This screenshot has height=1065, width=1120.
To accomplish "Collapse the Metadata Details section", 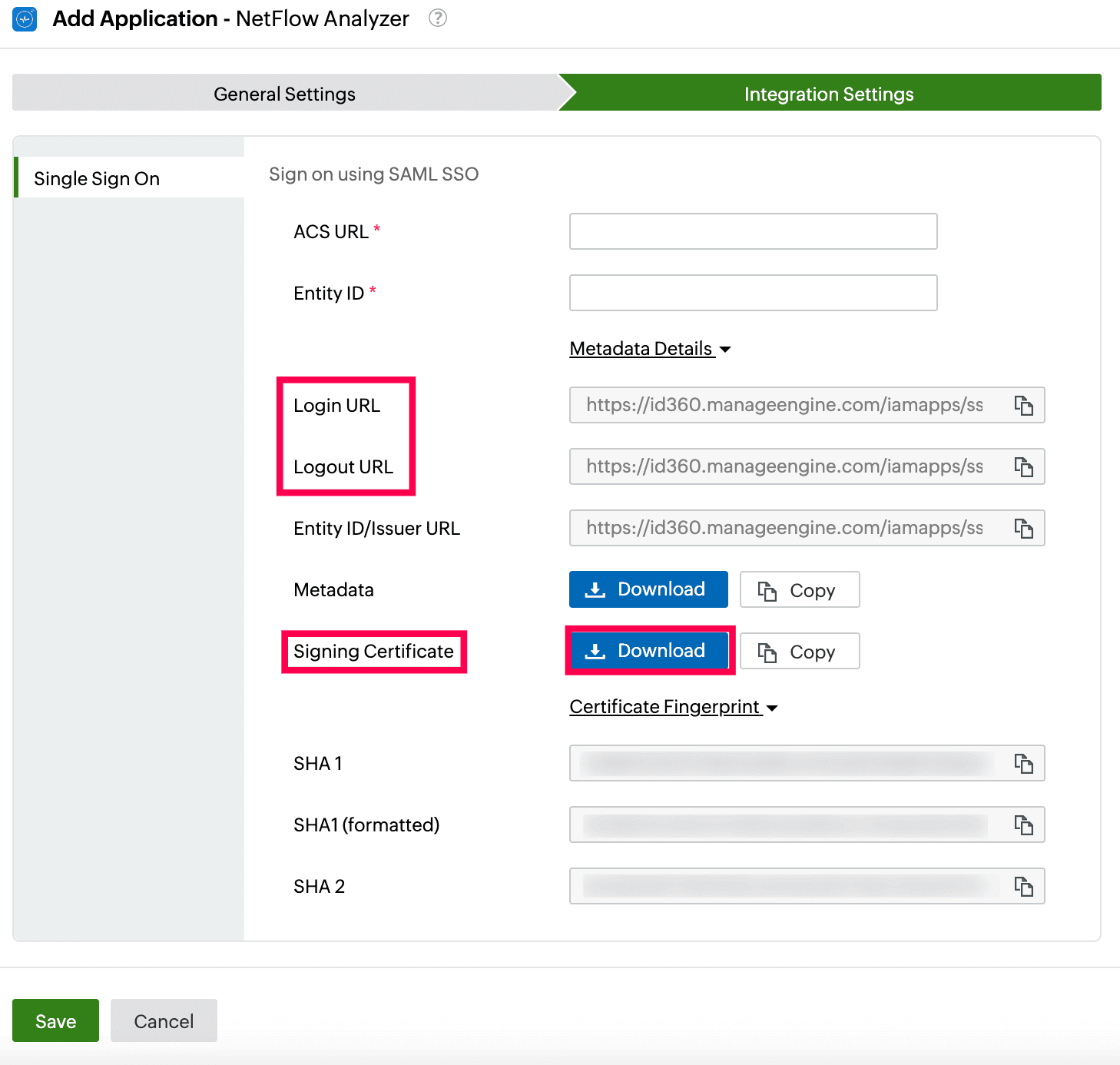I will pos(650,349).
